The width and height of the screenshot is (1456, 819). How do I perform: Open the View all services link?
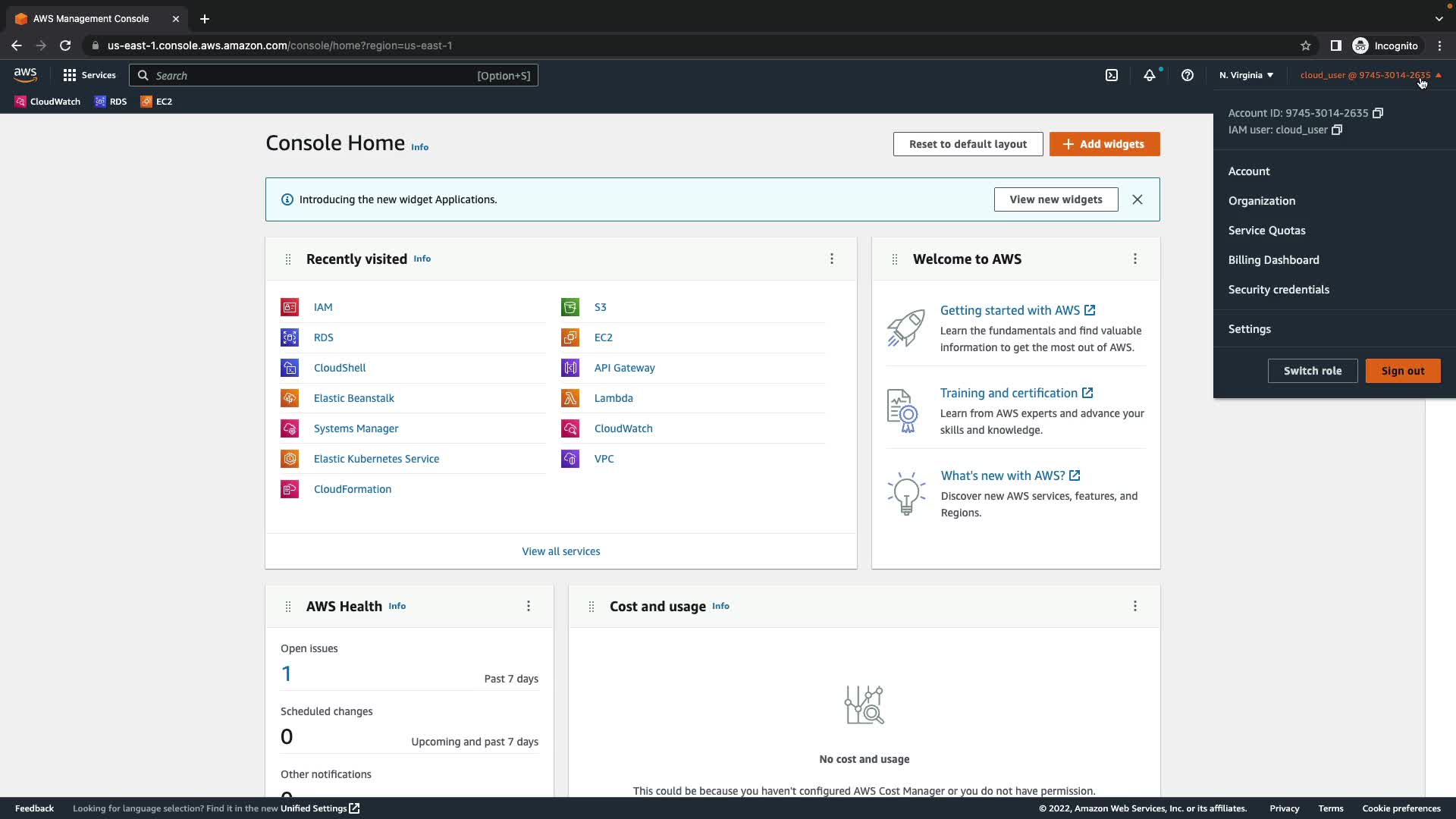[560, 551]
